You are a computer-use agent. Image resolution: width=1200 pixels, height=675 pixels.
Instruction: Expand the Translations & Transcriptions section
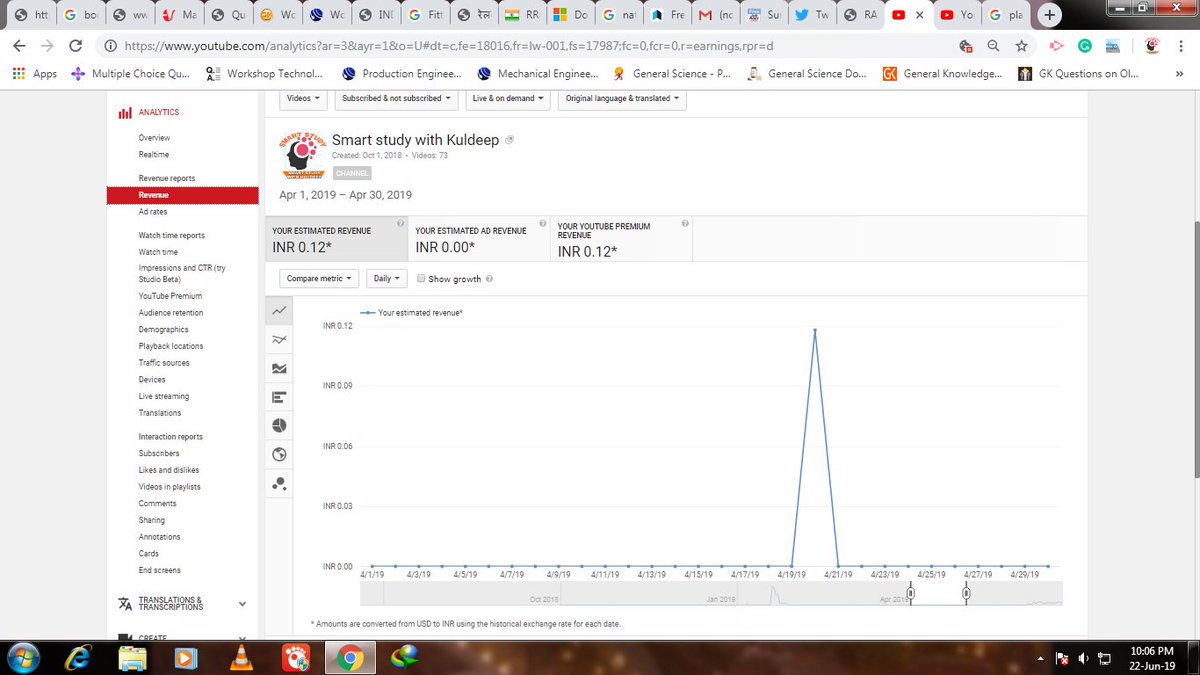241,604
